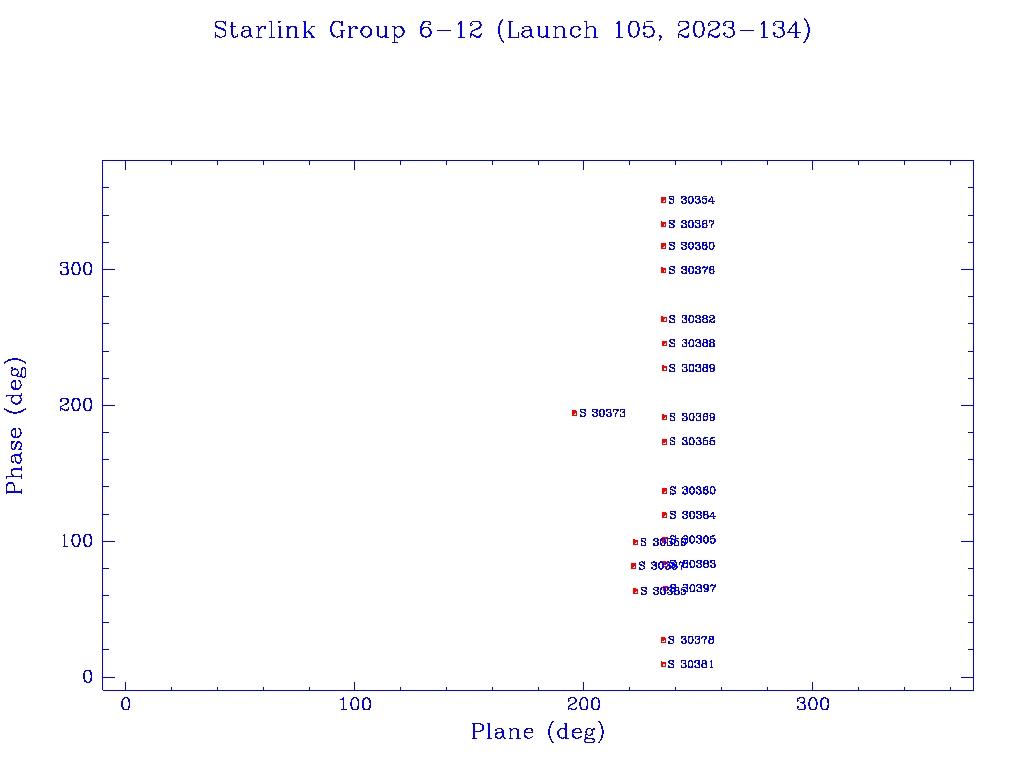The height and width of the screenshot is (768, 1024).
Task: Click the red marker beside S 30382
Action: (x=664, y=319)
